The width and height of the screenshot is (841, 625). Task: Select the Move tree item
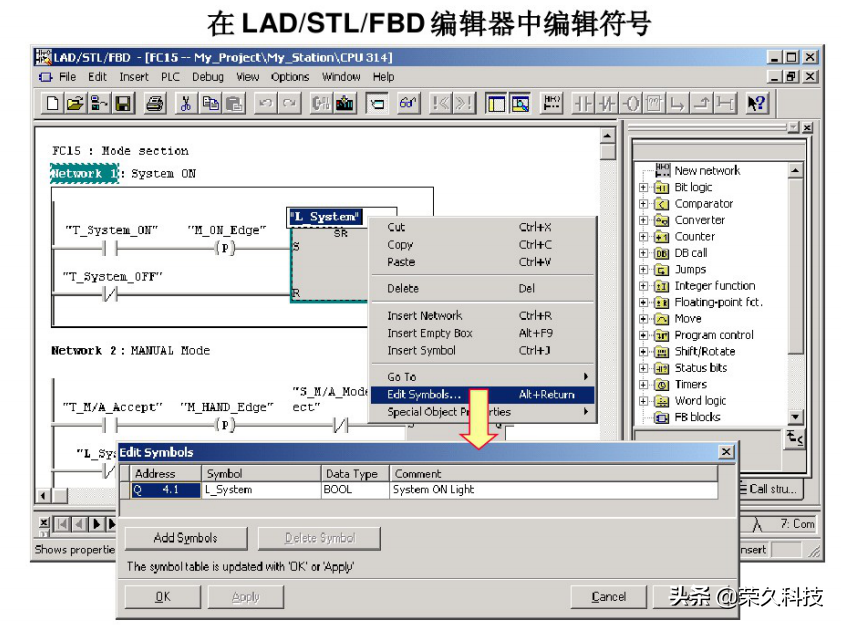pos(688,319)
